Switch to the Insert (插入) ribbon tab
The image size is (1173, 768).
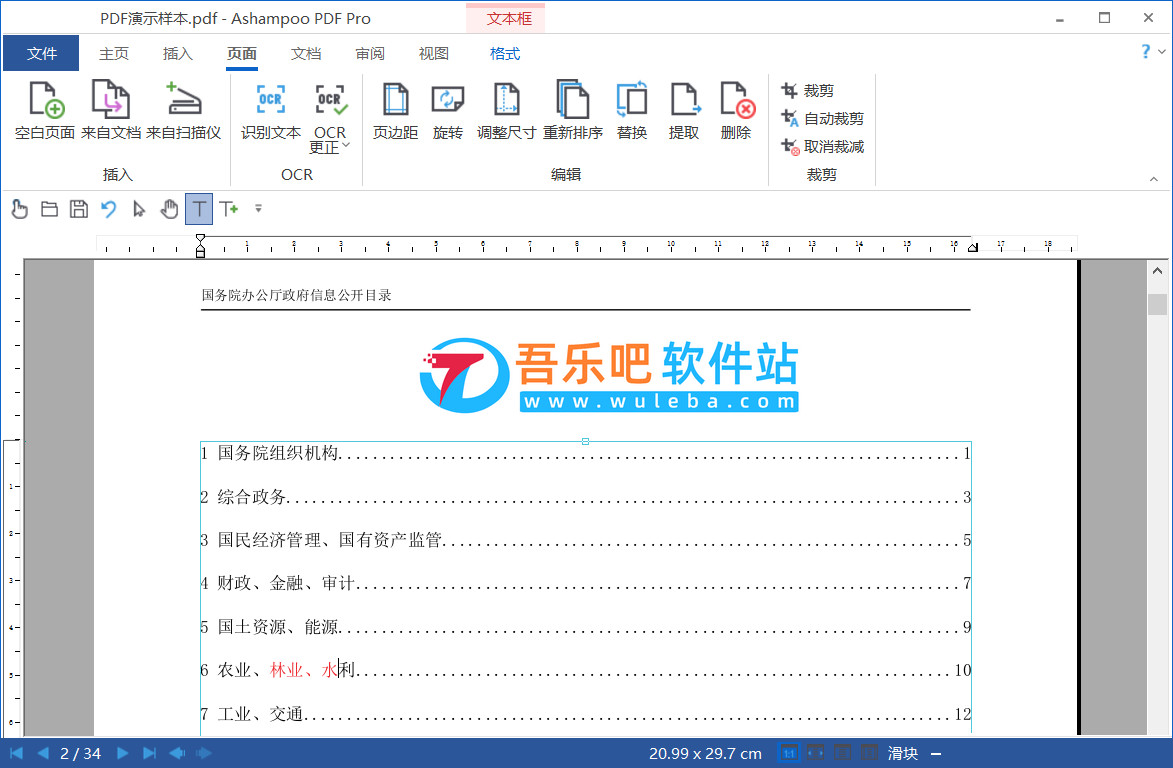coord(177,53)
